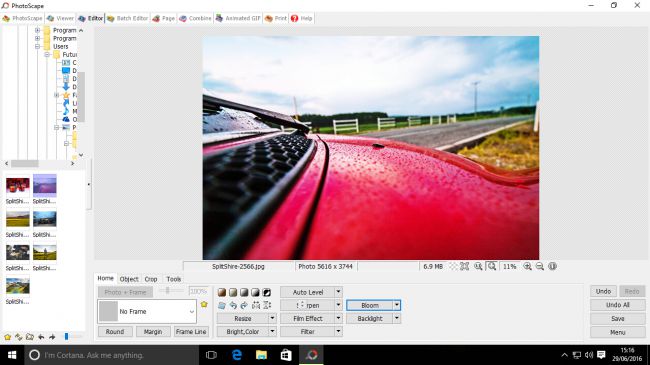The image size is (650, 365).
Task: Click the Menu button
Action: tap(618, 332)
